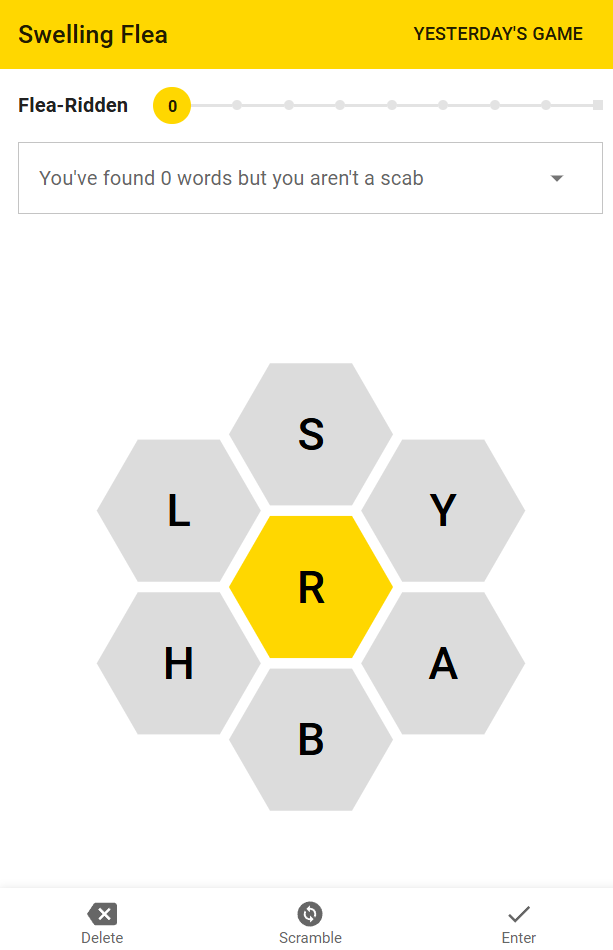Viewport: 613px width, 950px height.
Task: Select the letter B hexagon
Action: tap(311, 740)
